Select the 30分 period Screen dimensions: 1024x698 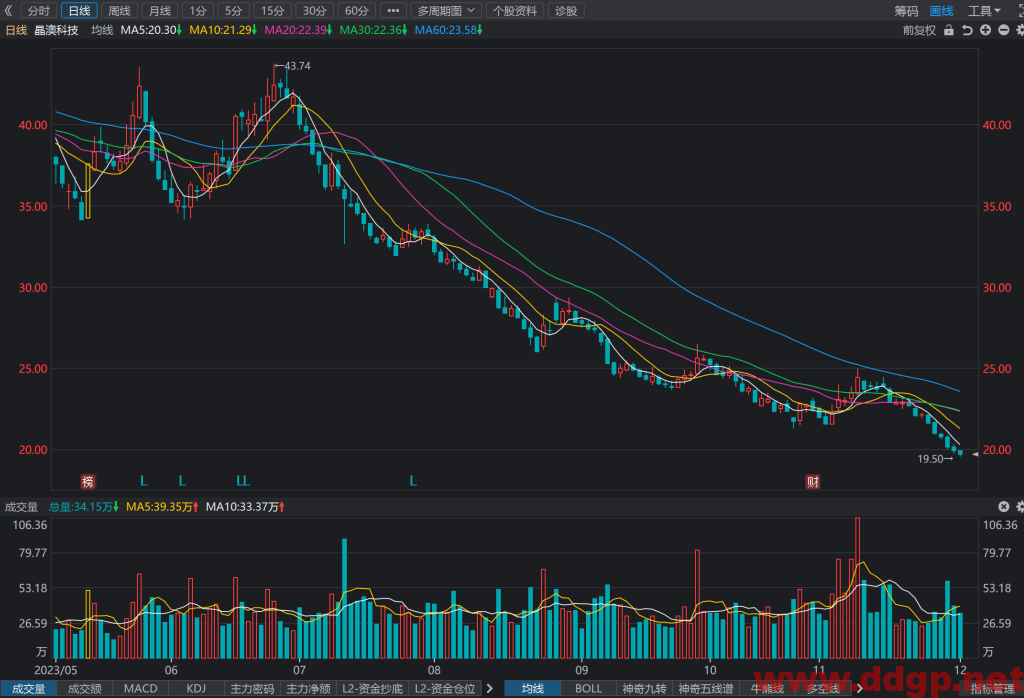pyautogui.click(x=315, y=10)
